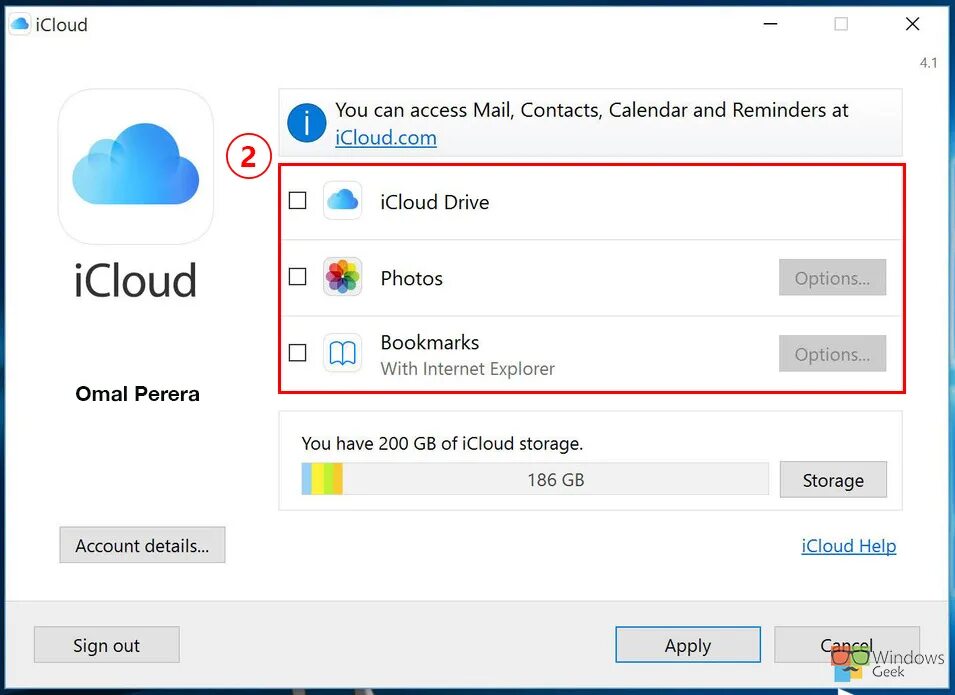
Task: Click the Bookmarks open-book icon
Action: point(342,353)
